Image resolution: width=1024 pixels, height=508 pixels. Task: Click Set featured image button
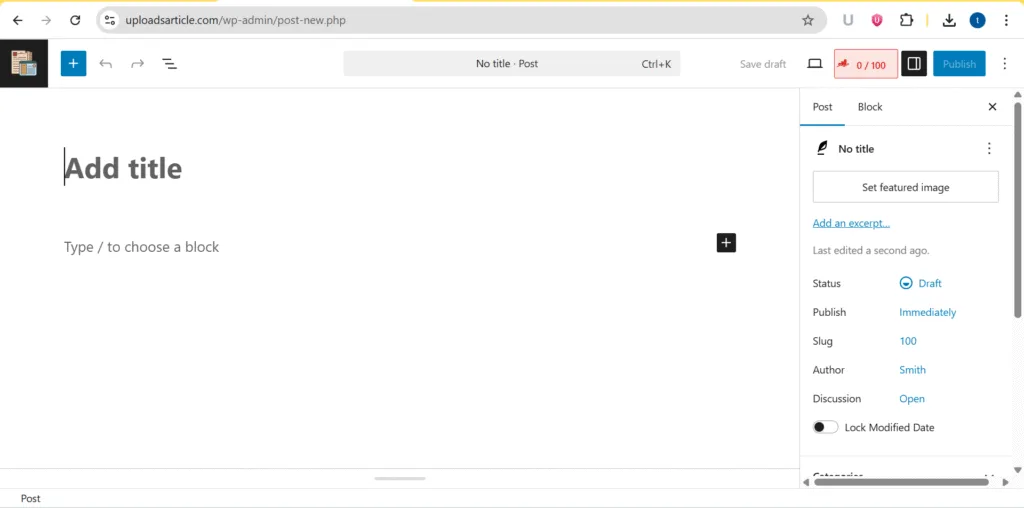(x=906, y=187)
